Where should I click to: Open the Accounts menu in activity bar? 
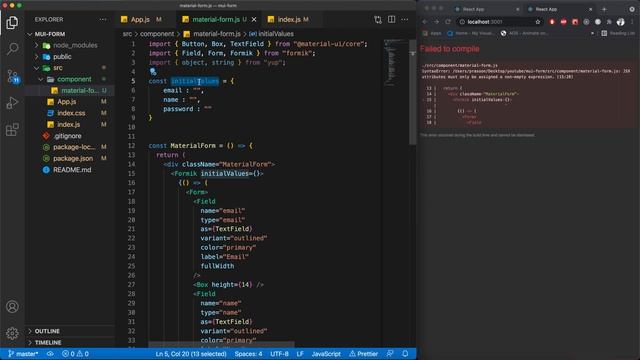click(x=12, y=307)
